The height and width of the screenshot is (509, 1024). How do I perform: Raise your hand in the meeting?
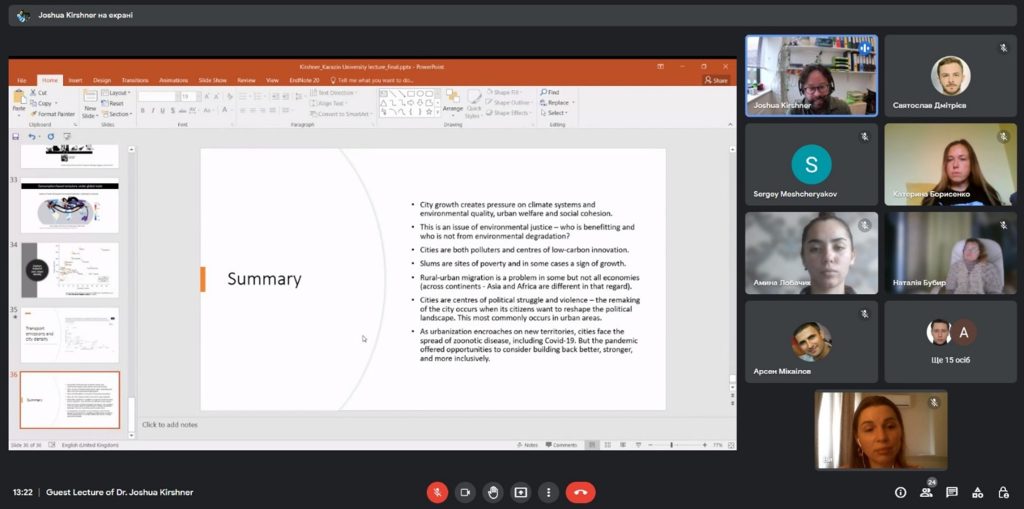pos(493,492)
